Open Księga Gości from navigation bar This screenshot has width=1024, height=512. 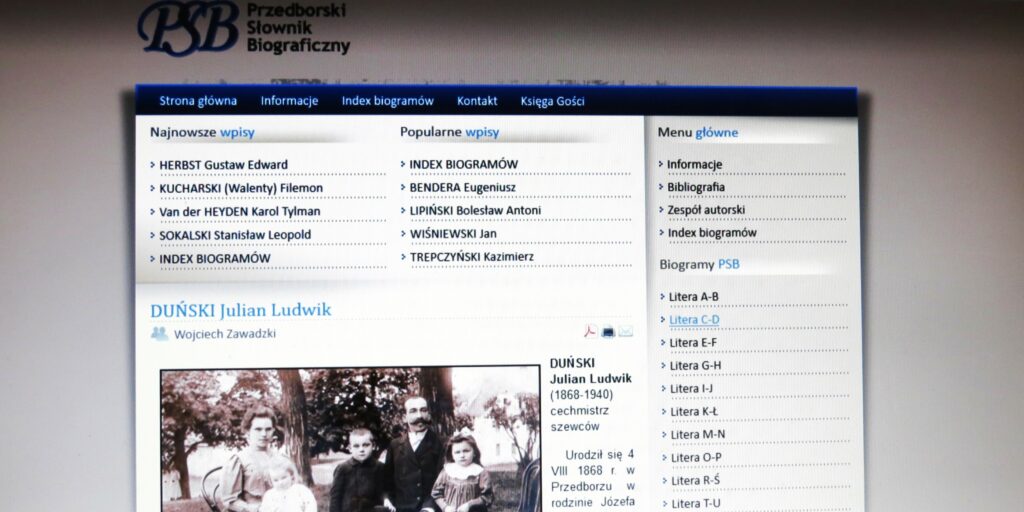coord(552,101)
